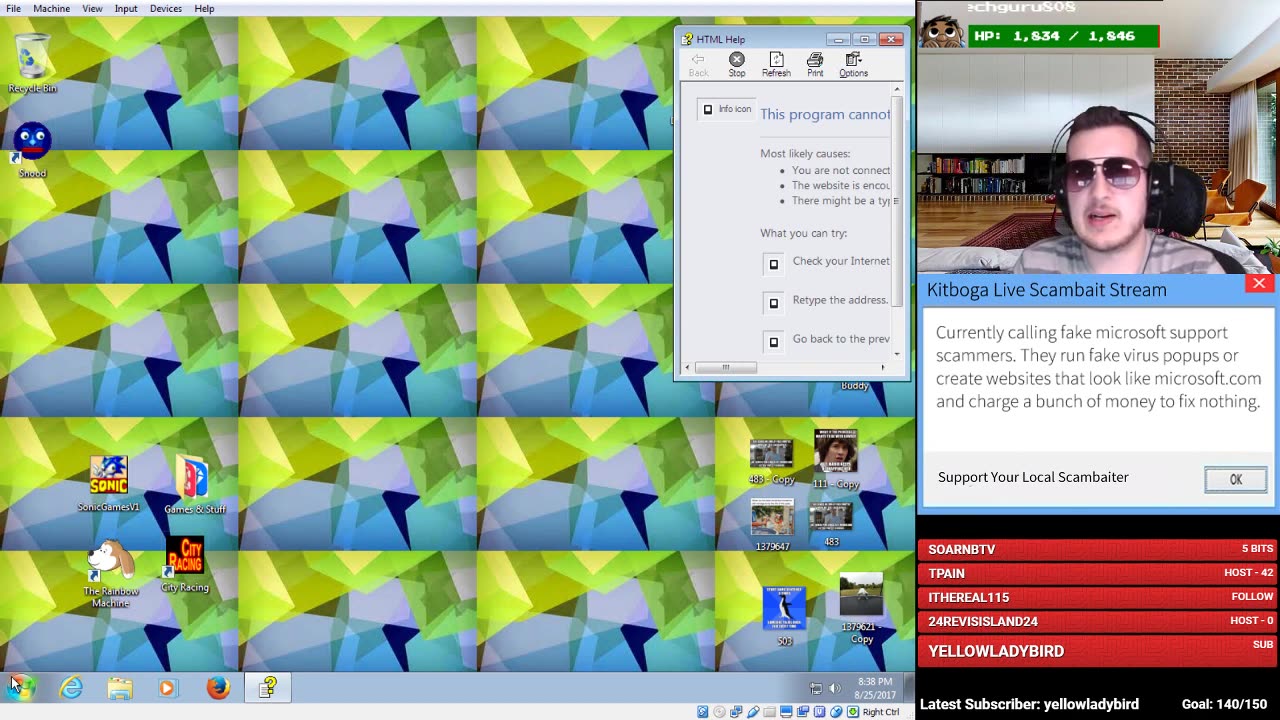Open the 483 image thumbnail
Viewport: 1280px width, 720px height.
(x=831, y=526)
